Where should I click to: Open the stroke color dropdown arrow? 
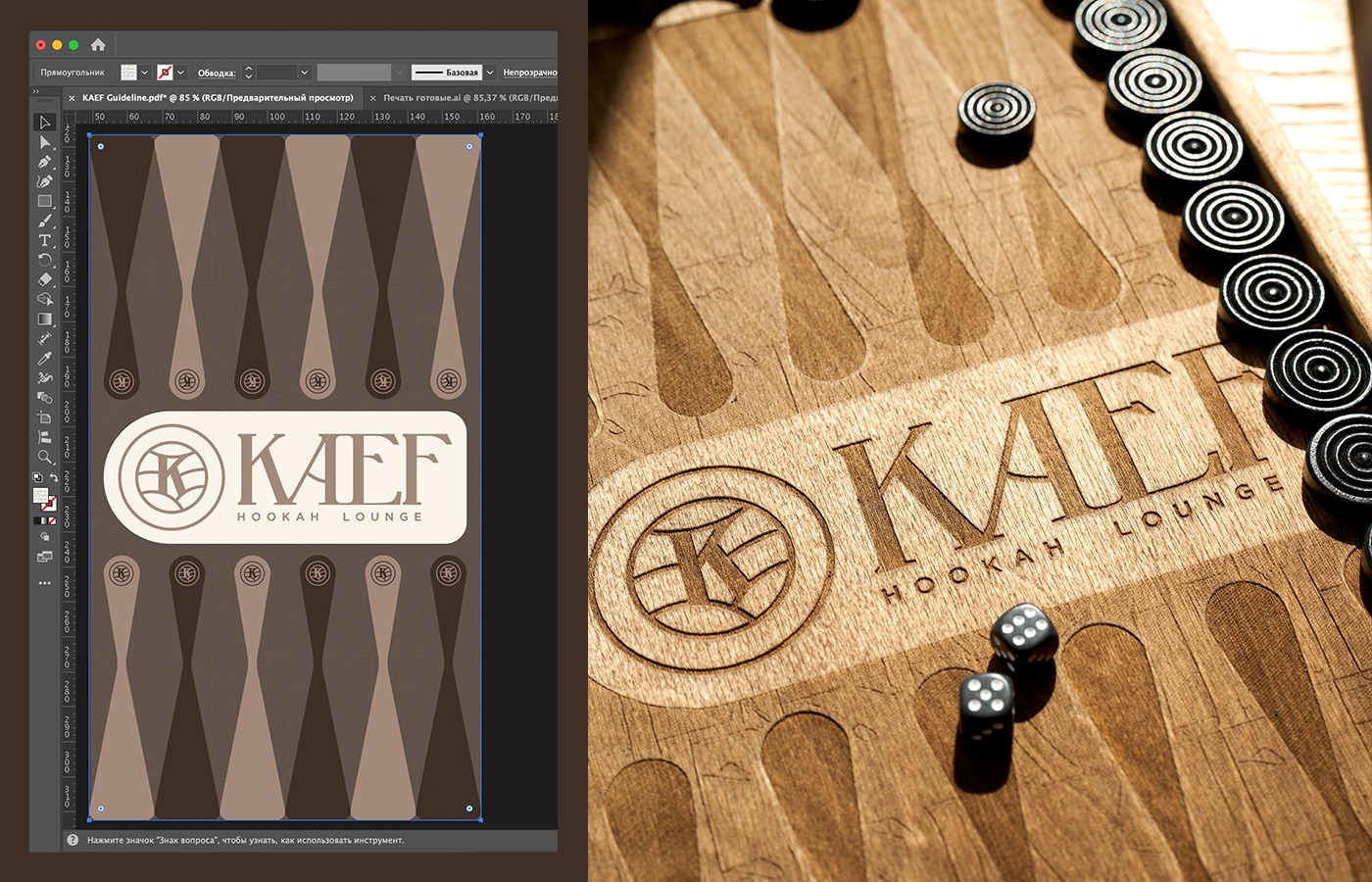tap(181, 73)
